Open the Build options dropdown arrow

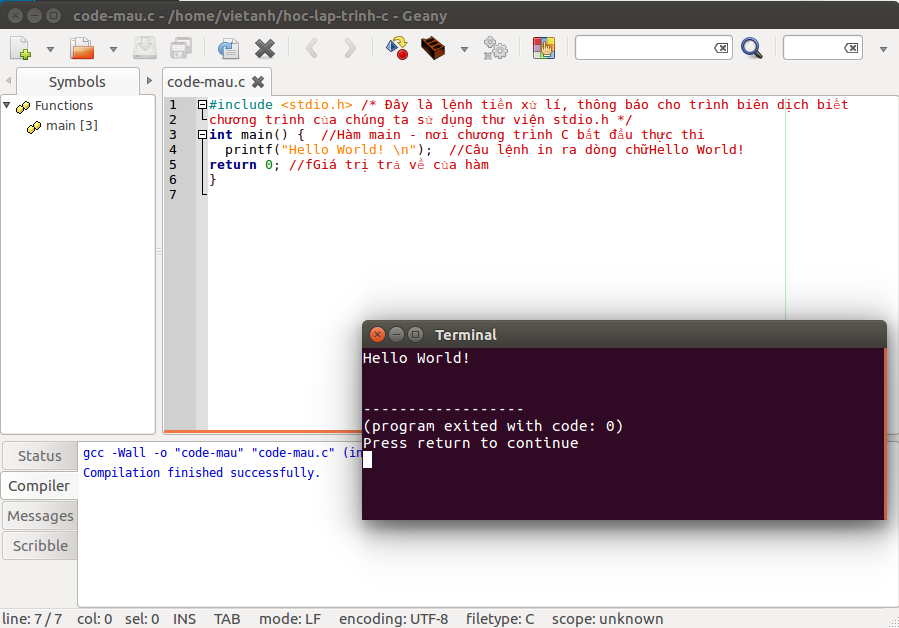(464, 49)
